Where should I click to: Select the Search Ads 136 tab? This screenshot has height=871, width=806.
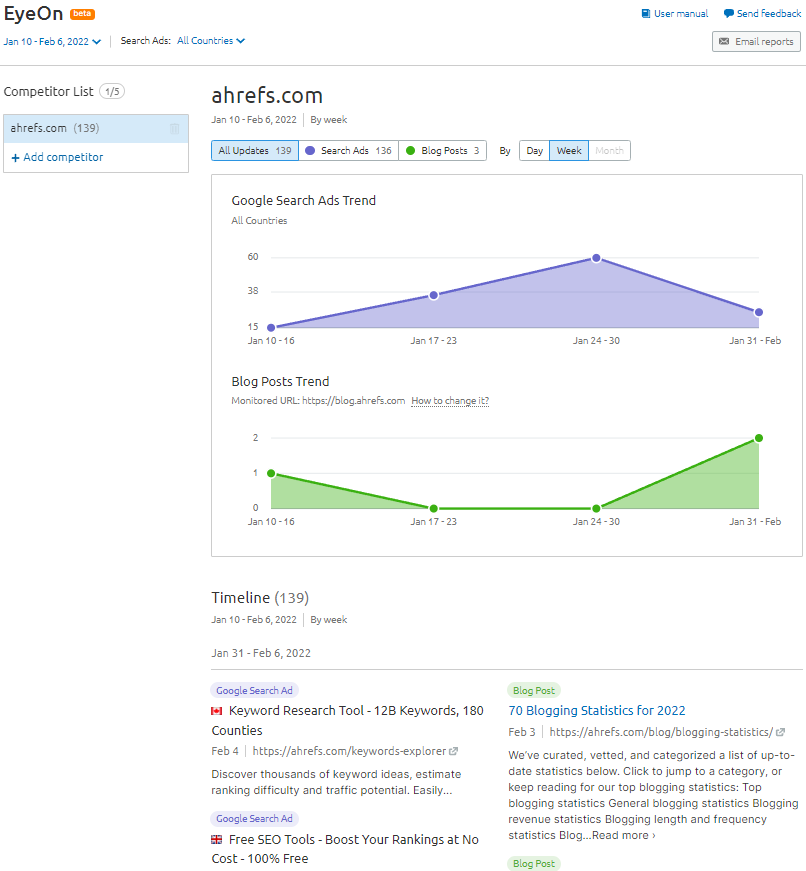click(348, 151)
